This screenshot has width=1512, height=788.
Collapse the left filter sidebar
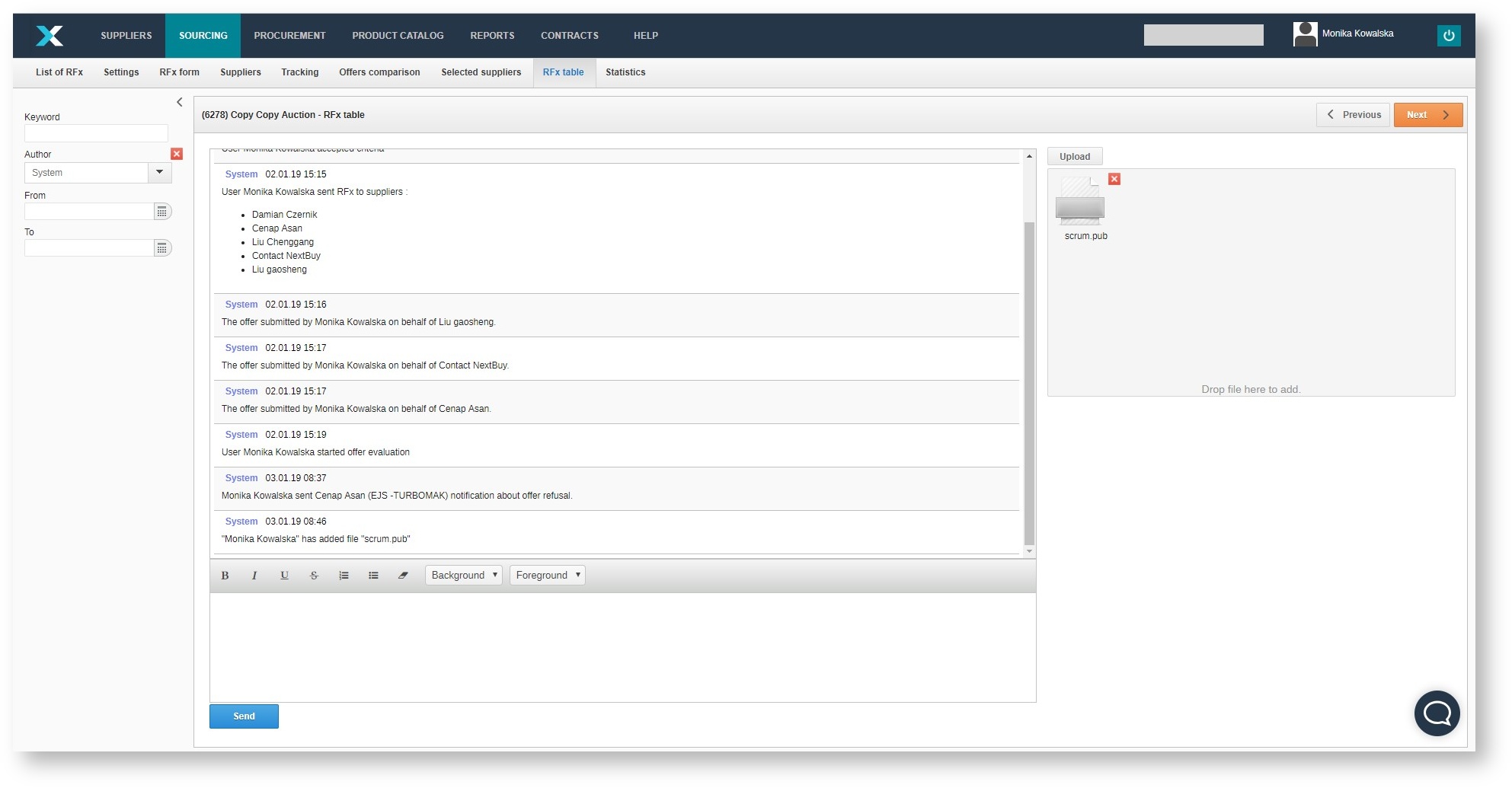pos(180,102)
